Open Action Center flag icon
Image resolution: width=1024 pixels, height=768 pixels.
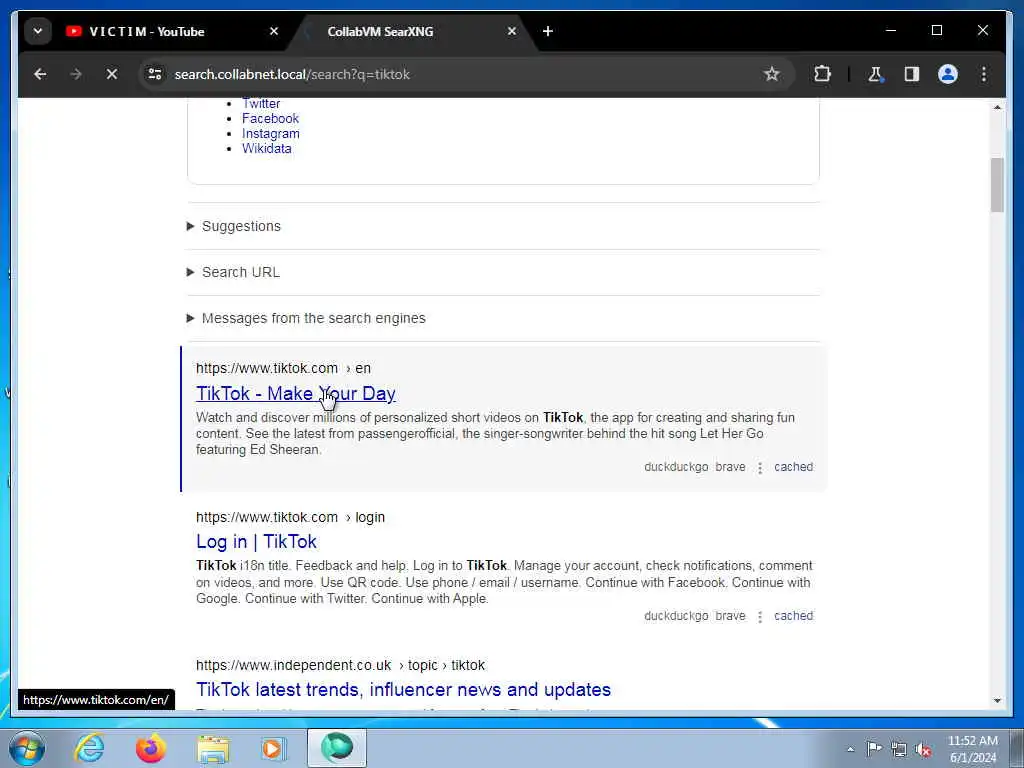pyautogui.click(x=874, y=749)
